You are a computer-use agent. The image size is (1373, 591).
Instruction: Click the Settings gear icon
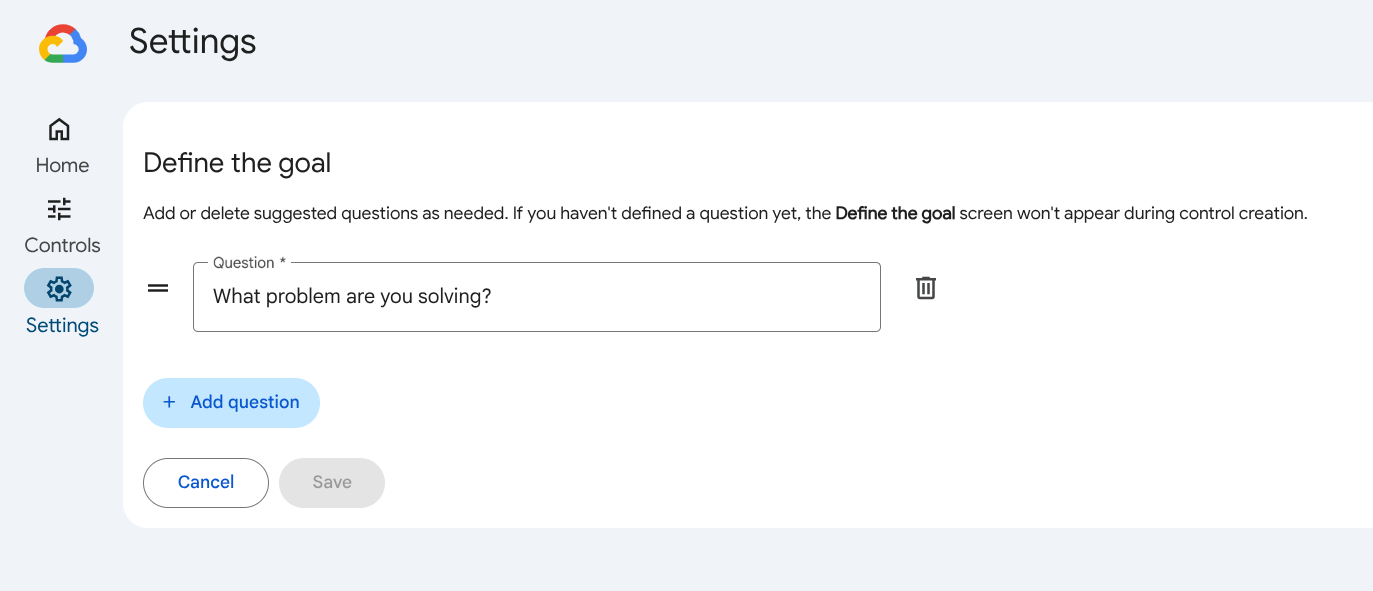coord(59,288)
